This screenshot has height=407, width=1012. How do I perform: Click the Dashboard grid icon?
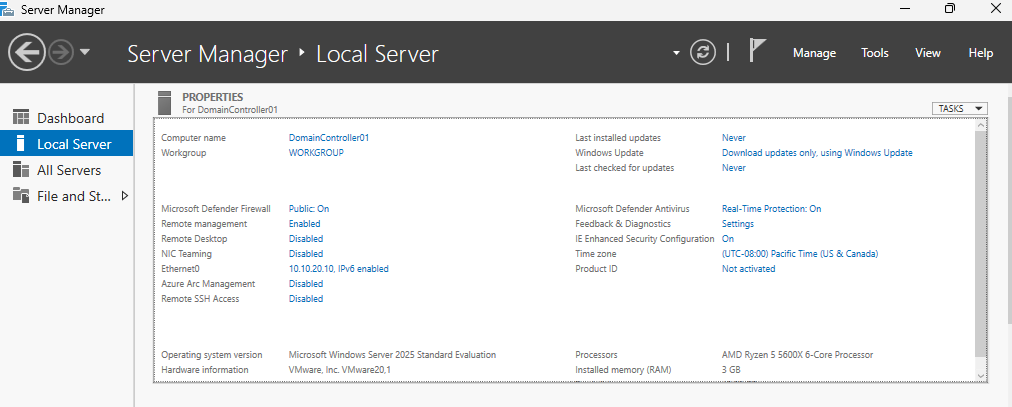point(21,117)
